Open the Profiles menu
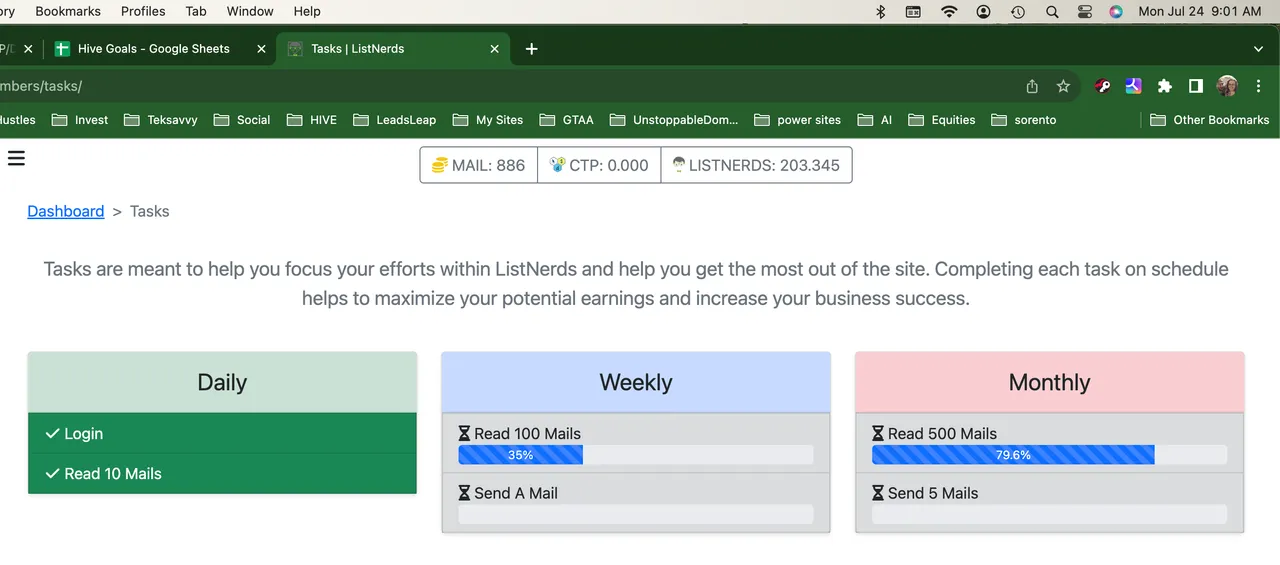Screen dimensions: 1280x565 [x=143, y=12]
